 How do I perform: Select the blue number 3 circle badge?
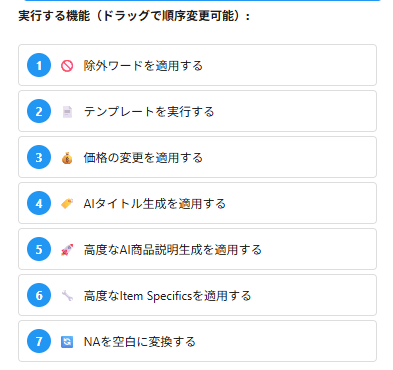click(39, 157)
